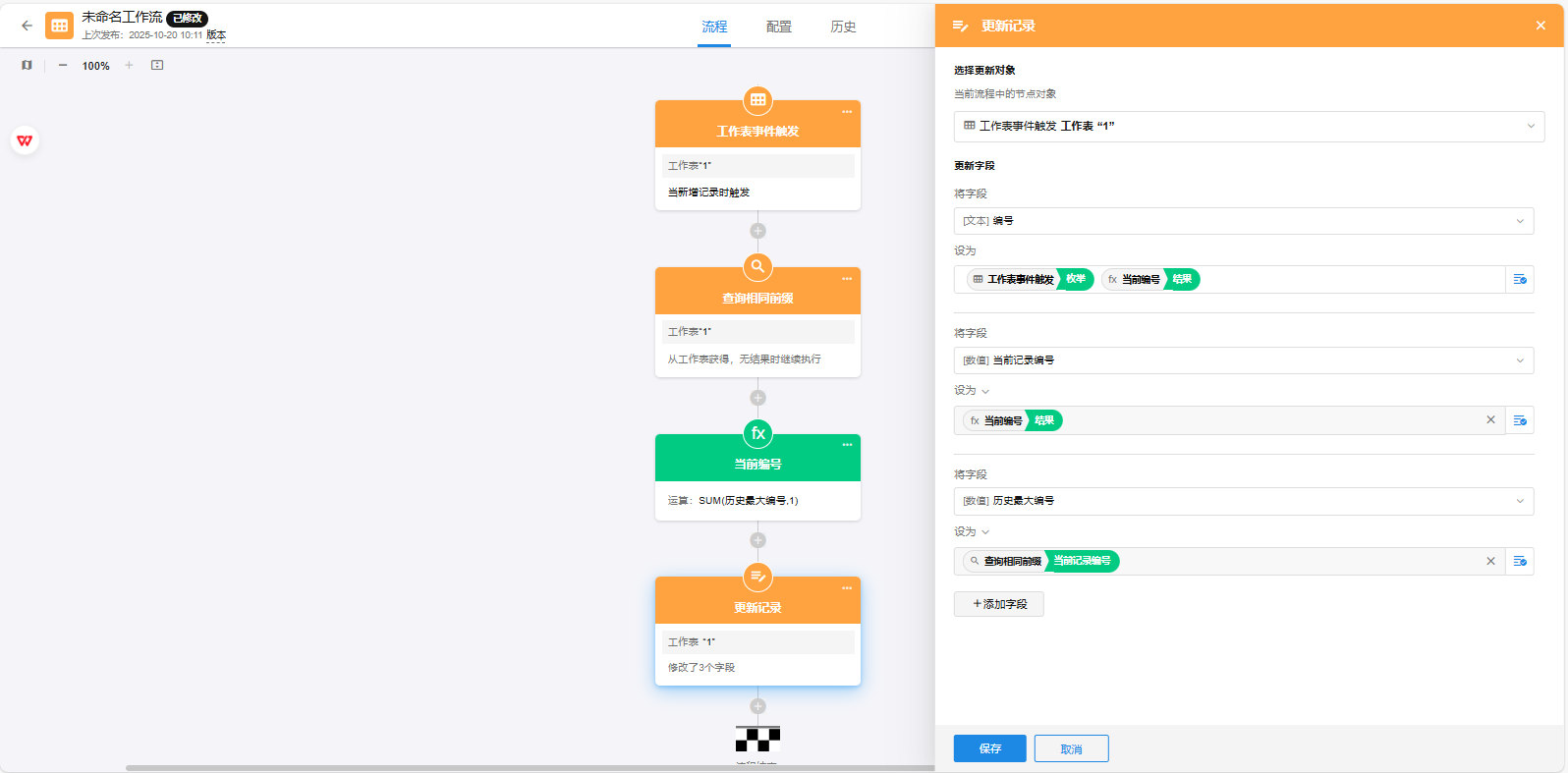
Task: Open the minimap icon in canvas toolbar
Action: pos(27,66)
